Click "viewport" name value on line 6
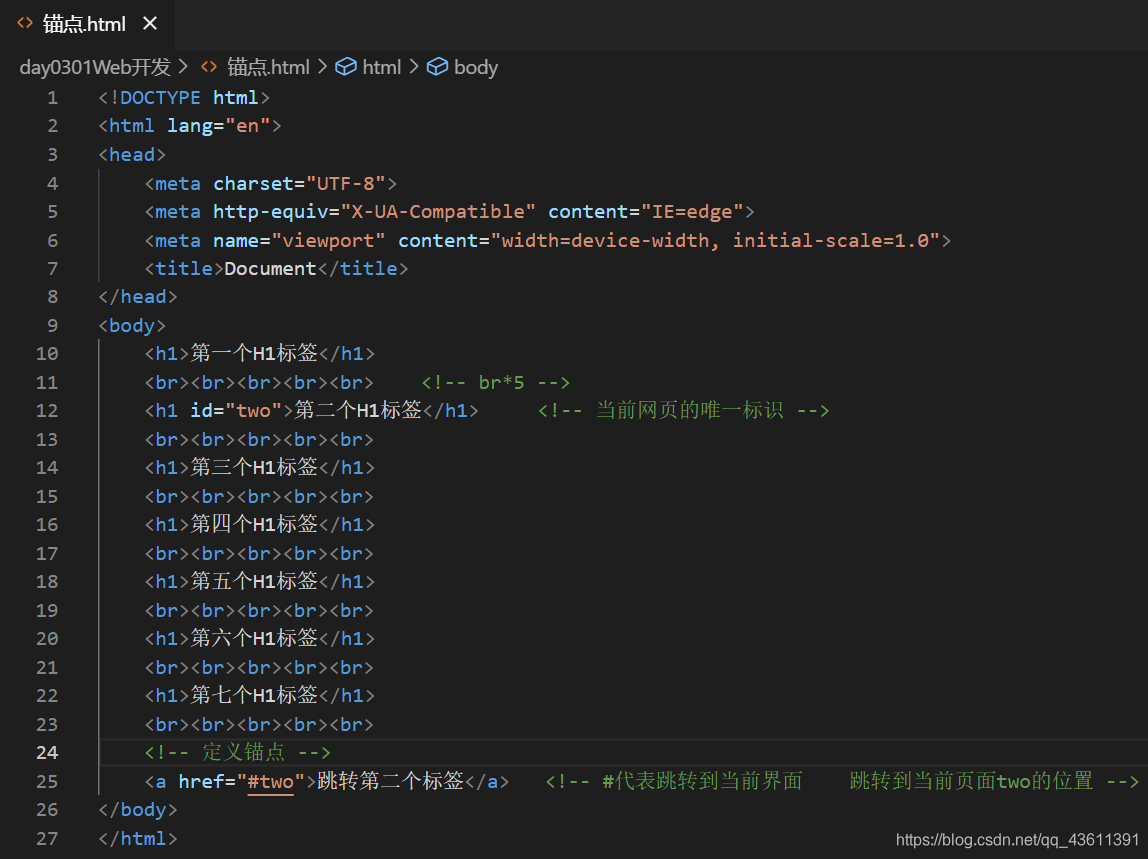This screenshot has height=859, width=1148. point(328,240)
